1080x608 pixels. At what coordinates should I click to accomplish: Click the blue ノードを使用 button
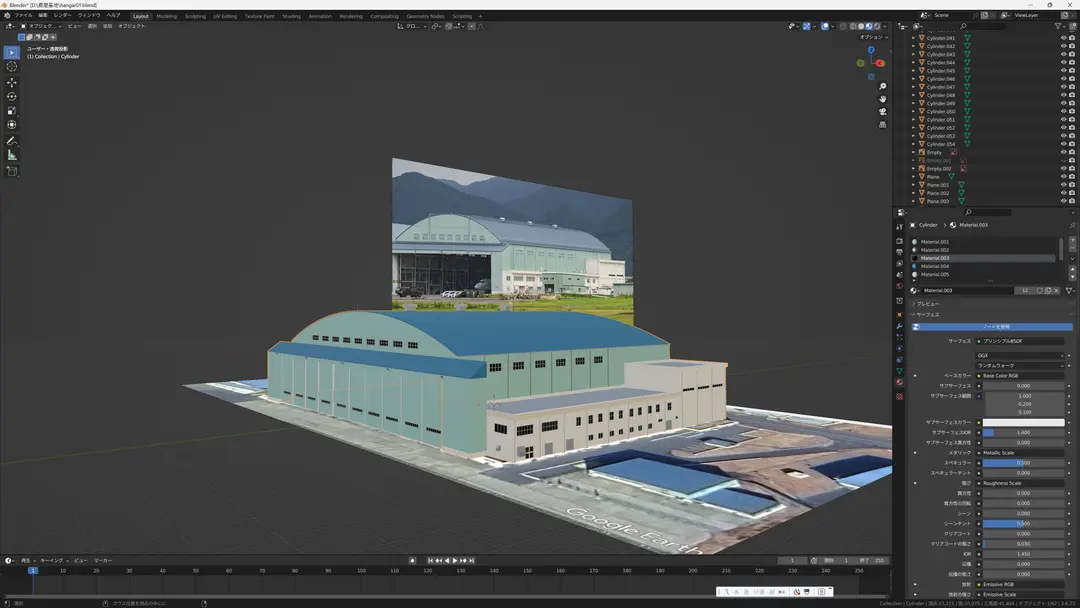[x=992, y=326]
